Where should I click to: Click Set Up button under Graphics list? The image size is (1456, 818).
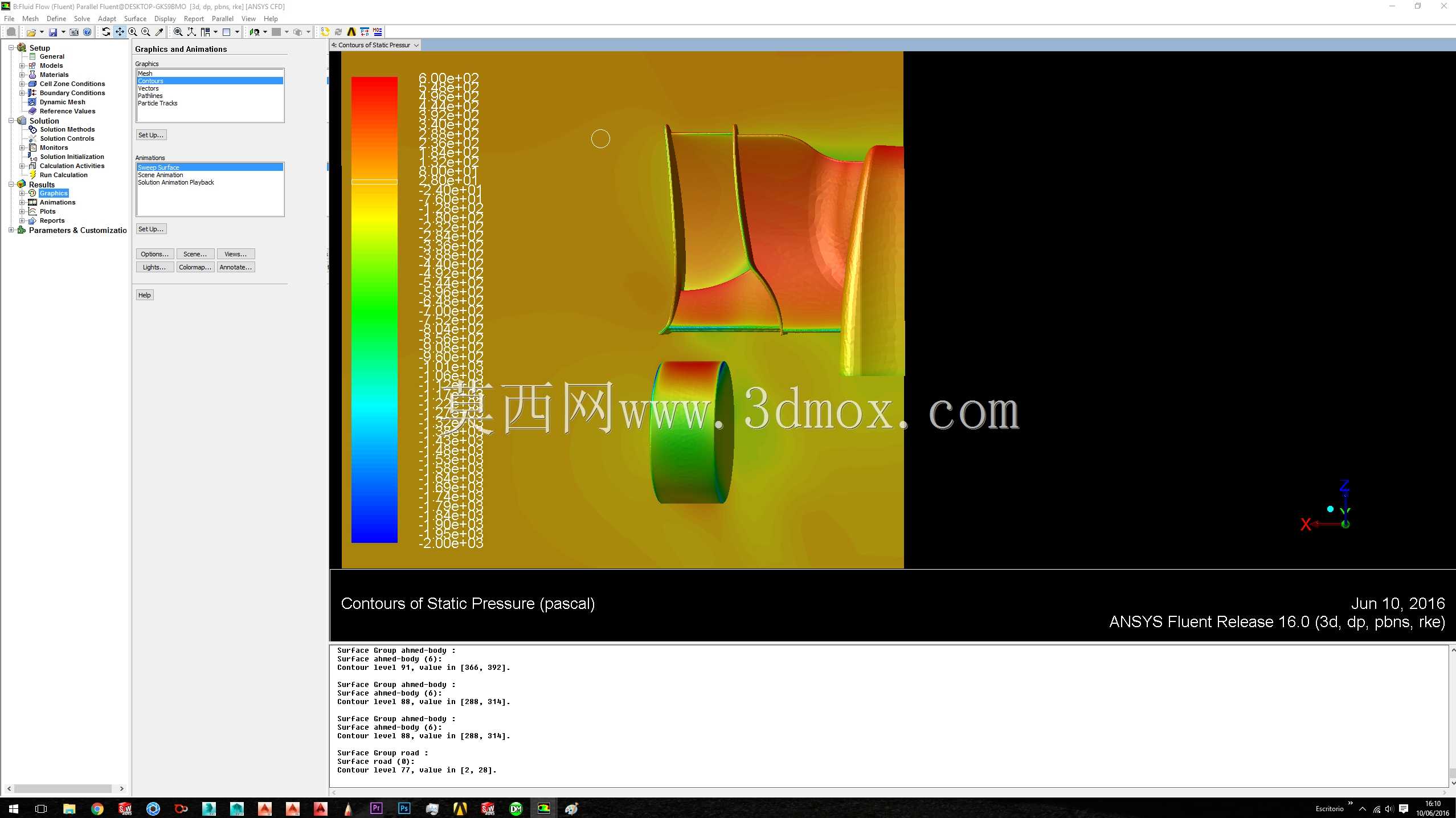[x=151, y=135]
